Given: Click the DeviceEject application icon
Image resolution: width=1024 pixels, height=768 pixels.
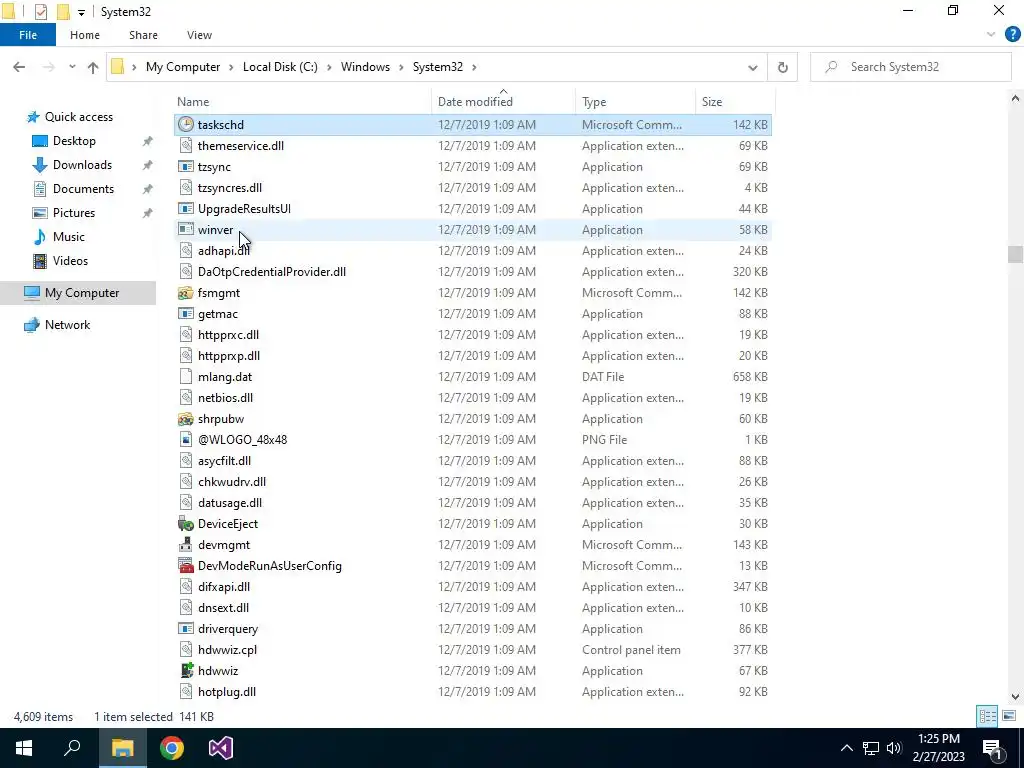Looking at the screenshot, I should tap(186, 524).
